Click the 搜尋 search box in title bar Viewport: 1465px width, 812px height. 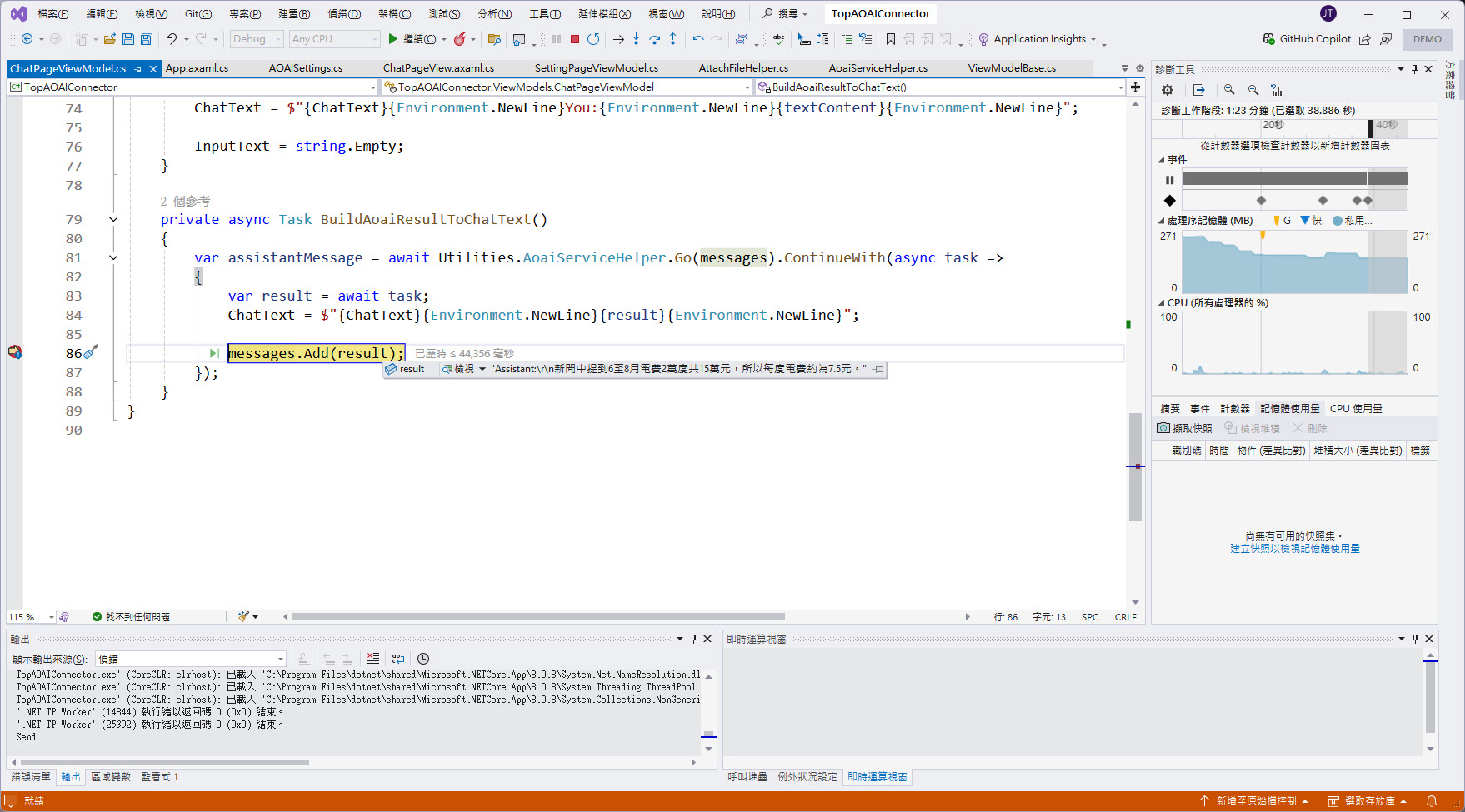click(785, 14)
